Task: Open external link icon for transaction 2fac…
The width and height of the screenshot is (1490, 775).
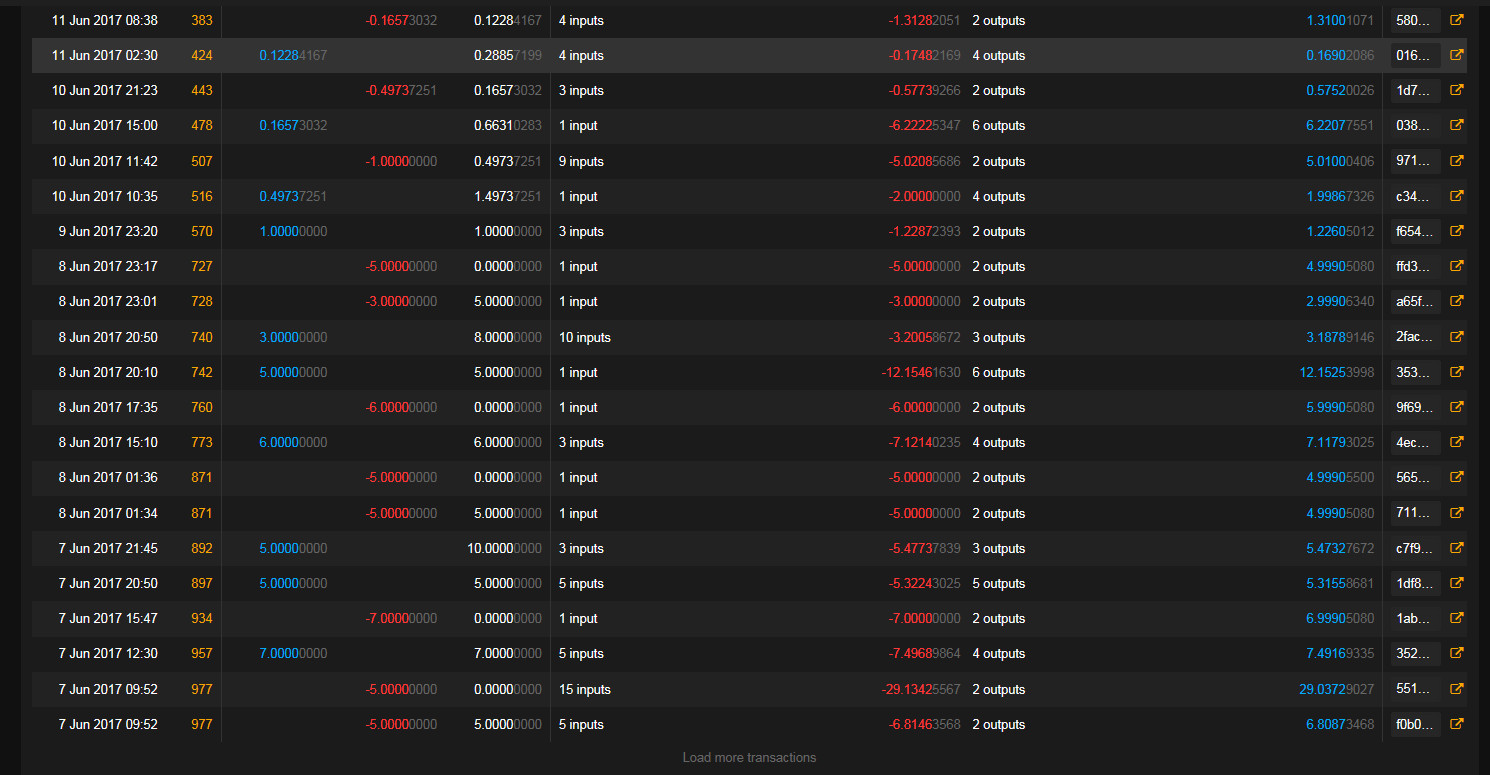Action: 1456,337
